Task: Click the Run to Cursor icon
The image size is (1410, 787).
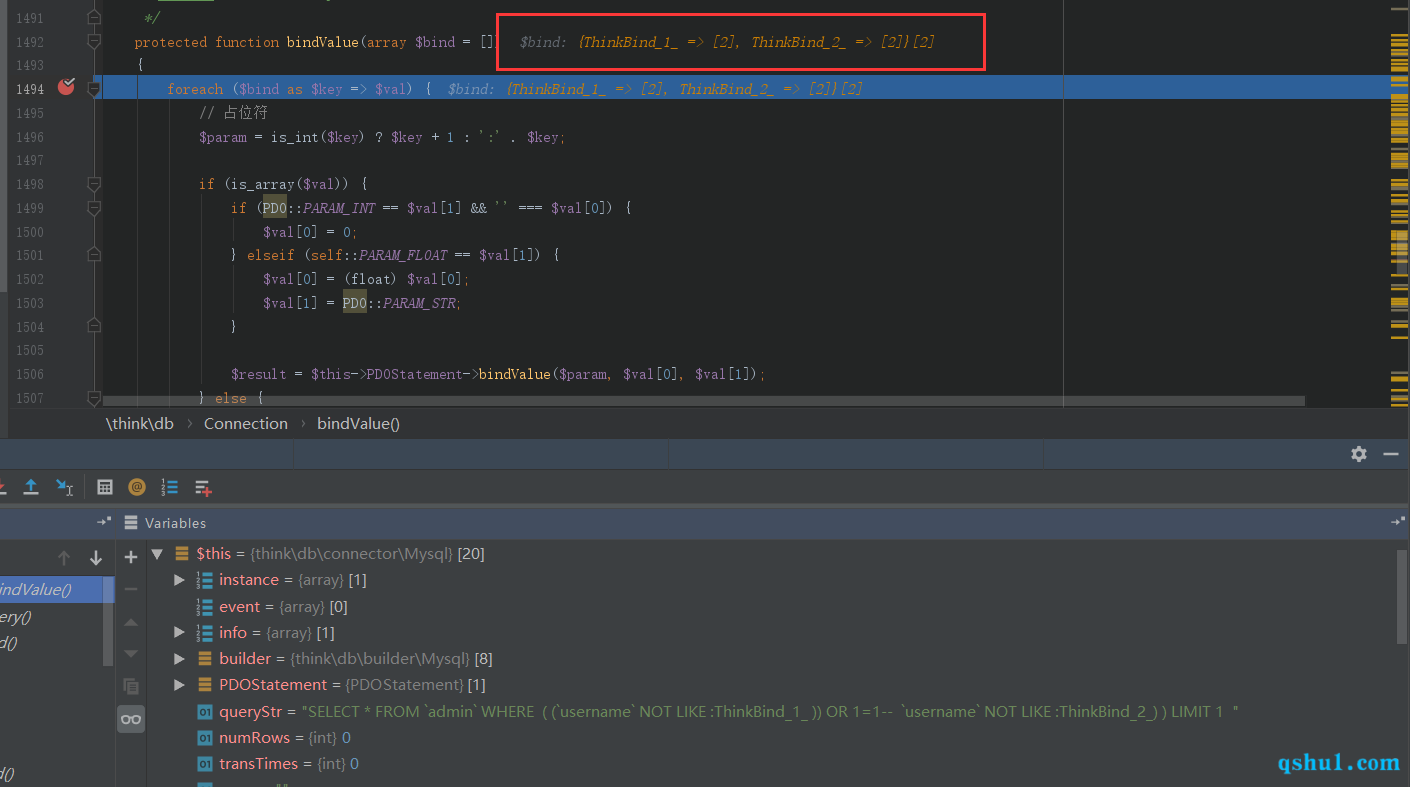Action: [64, 487]
